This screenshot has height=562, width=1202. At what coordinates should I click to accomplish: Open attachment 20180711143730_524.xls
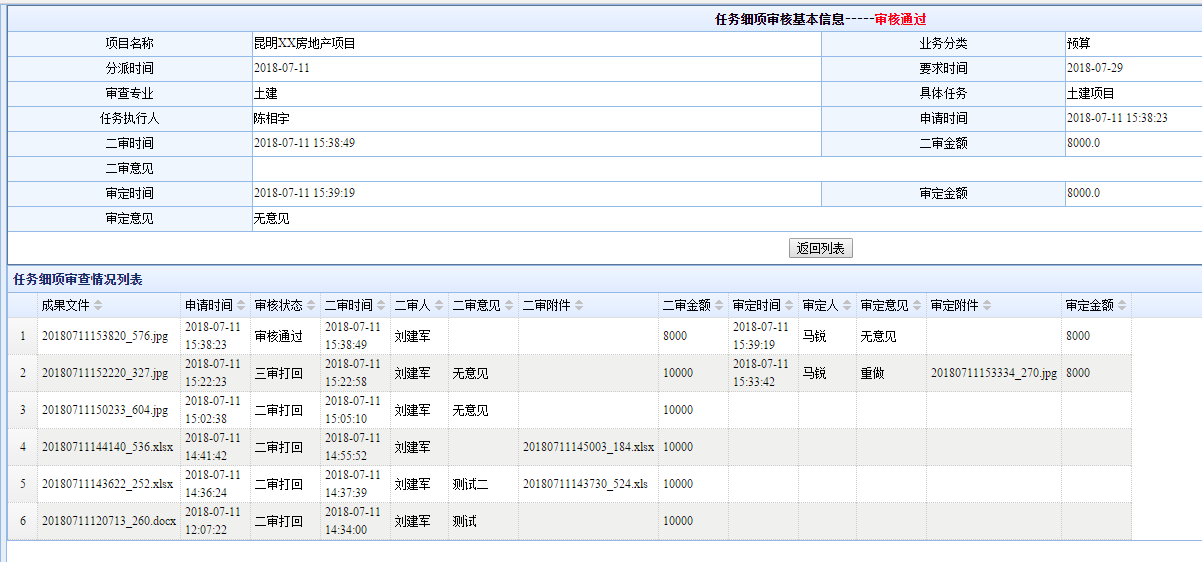coord(585,484)
